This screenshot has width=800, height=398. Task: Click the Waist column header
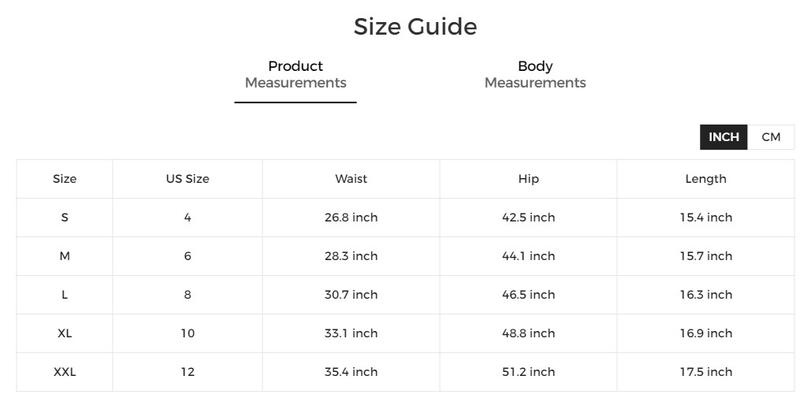click(351, 179)
